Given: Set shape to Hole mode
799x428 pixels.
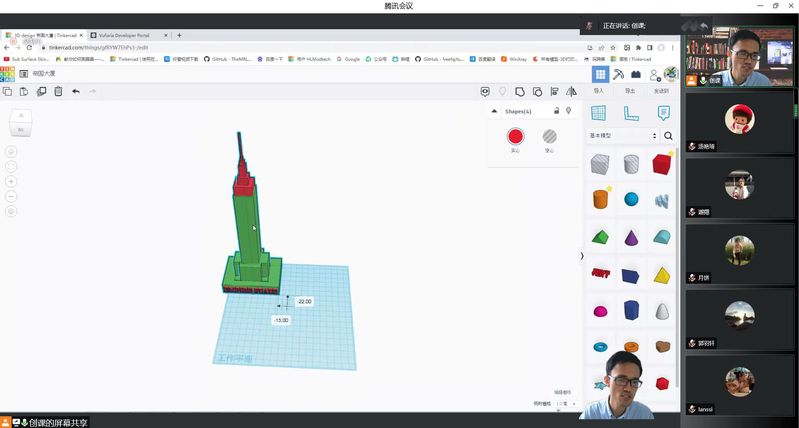Looking at the screenshot, I should [549, 137].
